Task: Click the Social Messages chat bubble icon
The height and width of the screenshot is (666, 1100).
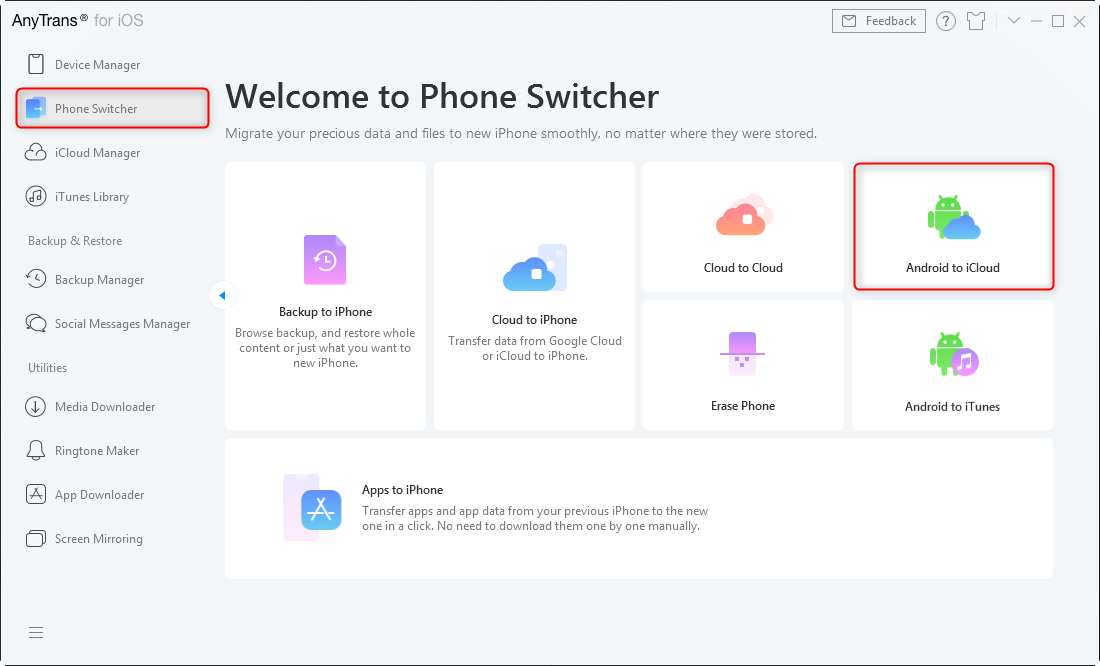Action: coord(36,323)
